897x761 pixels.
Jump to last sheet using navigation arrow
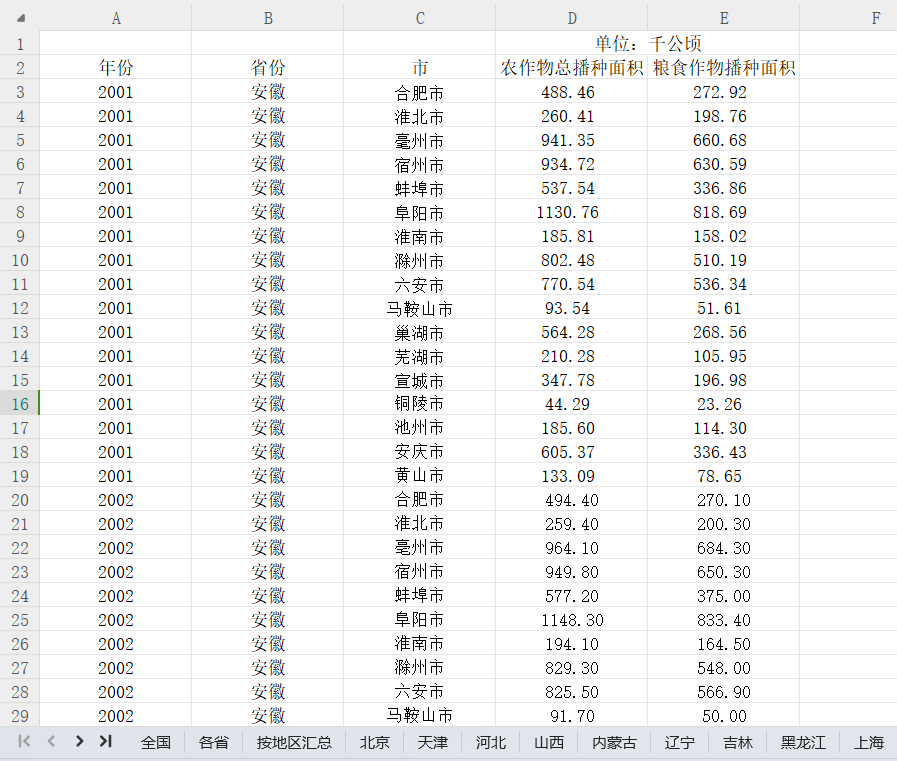[105, 741]
